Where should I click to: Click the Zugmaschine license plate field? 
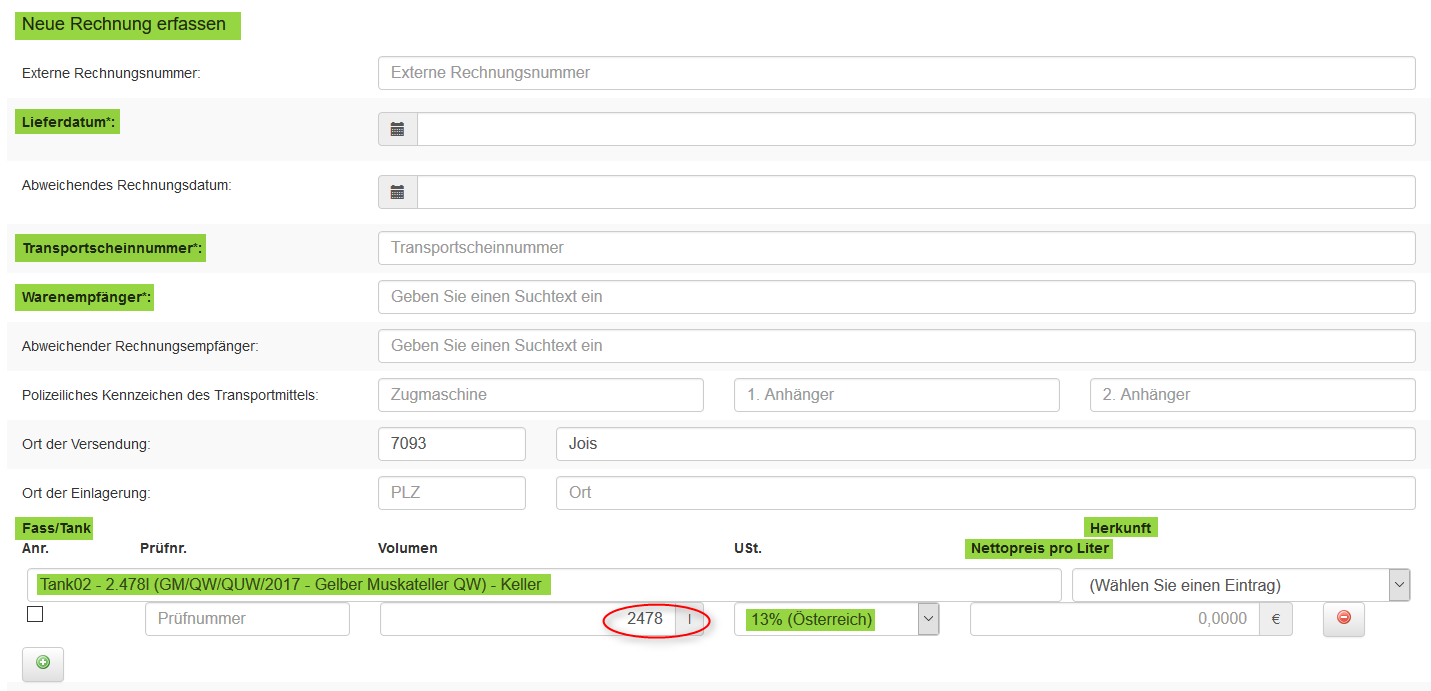(540, 395)
